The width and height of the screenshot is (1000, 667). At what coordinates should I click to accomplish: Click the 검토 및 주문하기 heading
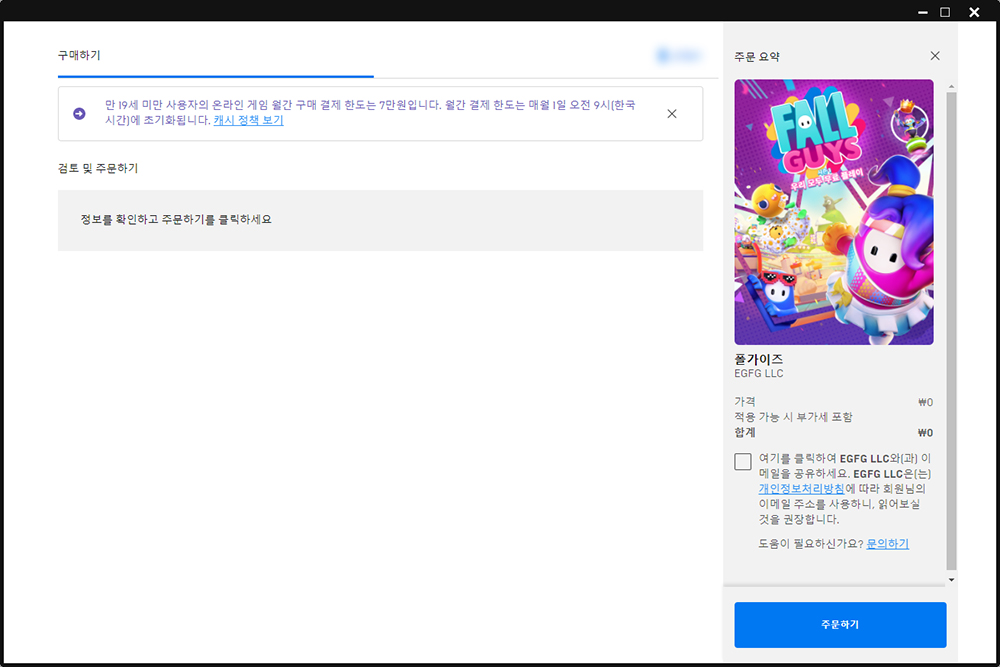pos(98,168)
